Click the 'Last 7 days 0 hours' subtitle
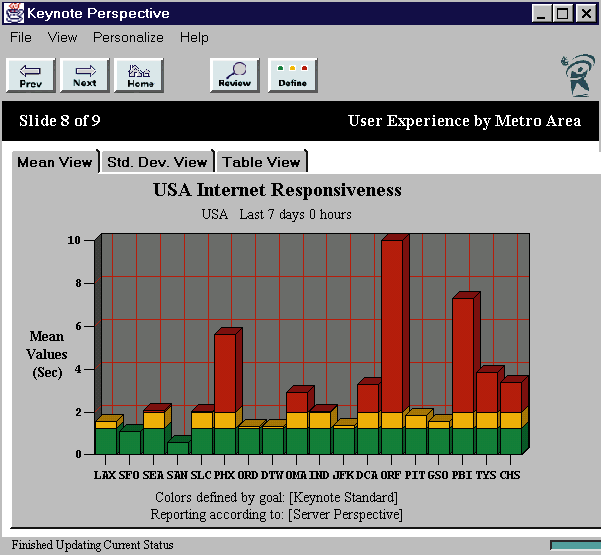601x555 pixels. tap(296, 214)
